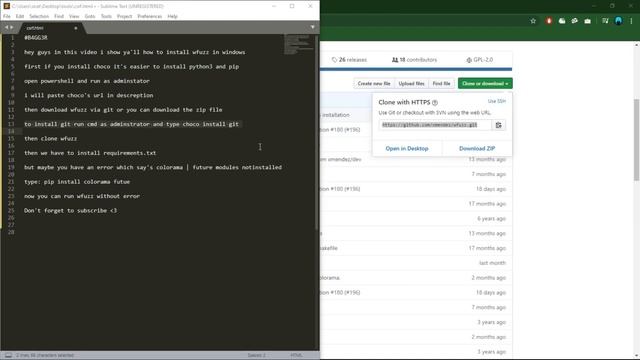Open the browser profile avatar
640x360 pixels.
[619, 21]
